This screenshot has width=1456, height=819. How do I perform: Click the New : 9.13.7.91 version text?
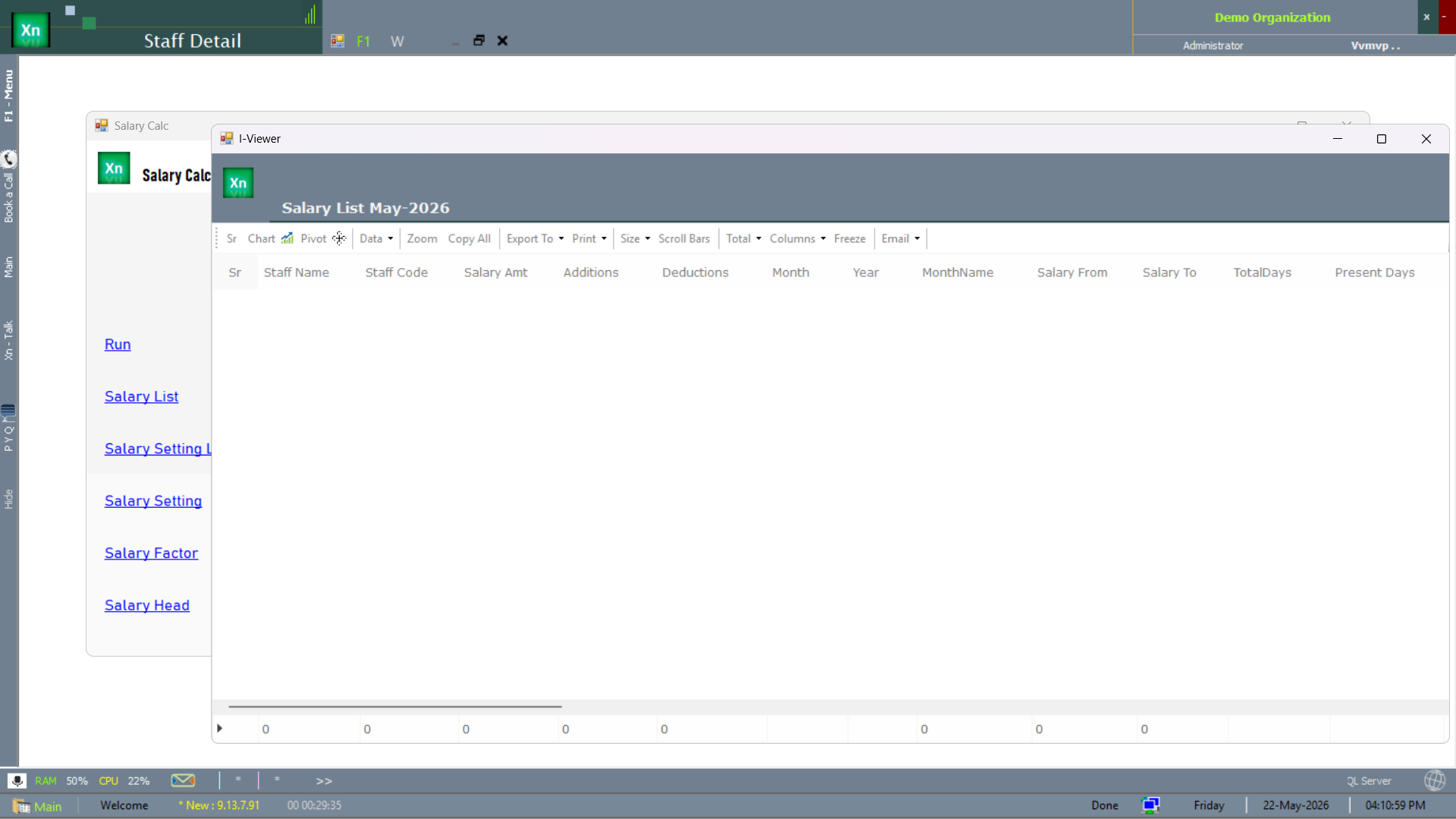click(219, 805)
